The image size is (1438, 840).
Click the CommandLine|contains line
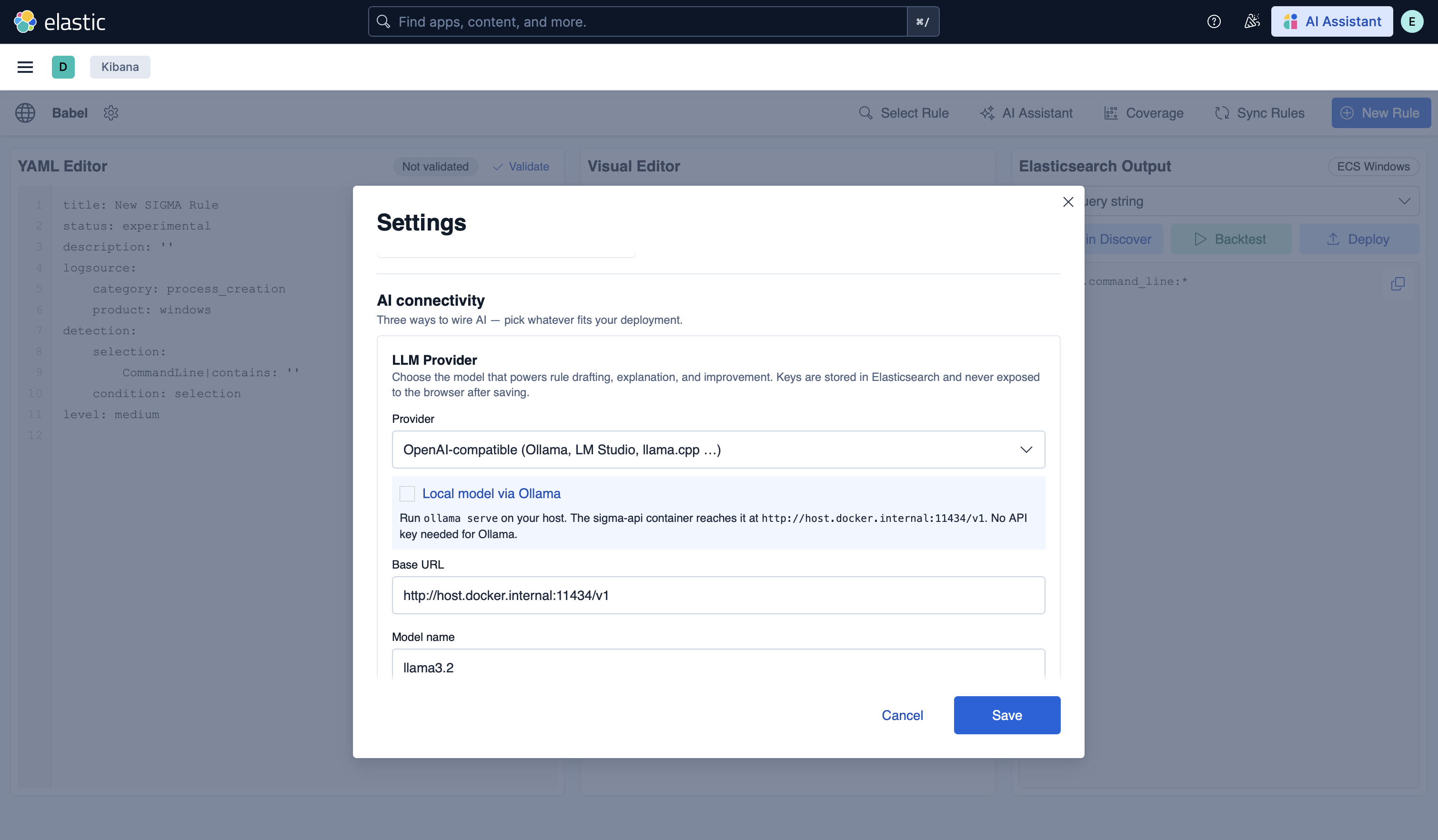[x=211, y=373]
